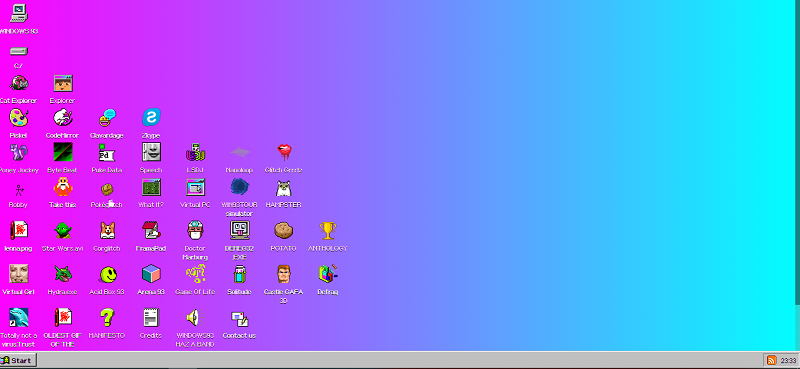
Task: Launch the Doctor Marburg icon
Action: click(195, 231)
